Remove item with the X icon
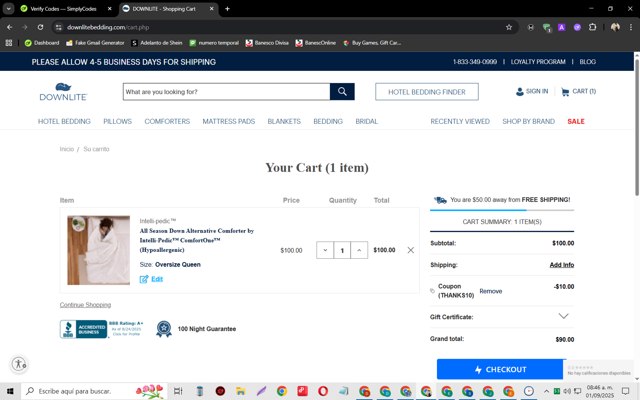This screenshot has width=640, height=400. (x=411, y=250)
